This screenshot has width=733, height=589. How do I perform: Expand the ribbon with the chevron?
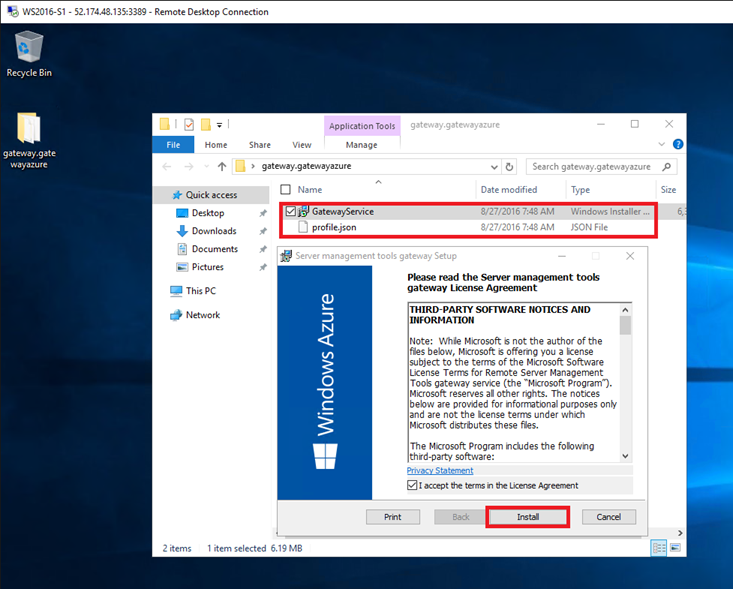pos(661,144)
